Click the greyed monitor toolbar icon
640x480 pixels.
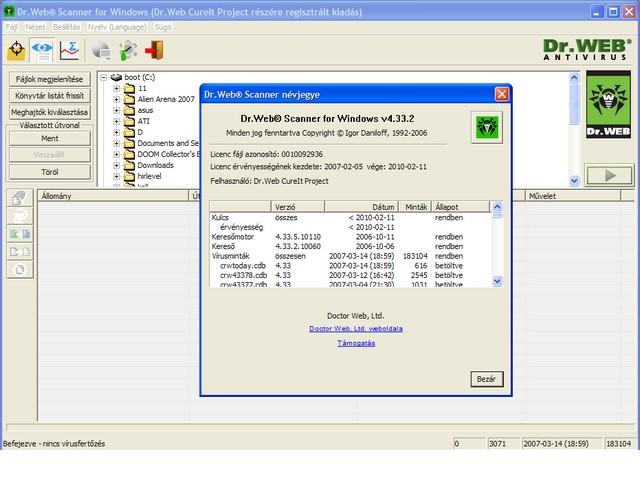pyautogui.click(x=101, y=51)
